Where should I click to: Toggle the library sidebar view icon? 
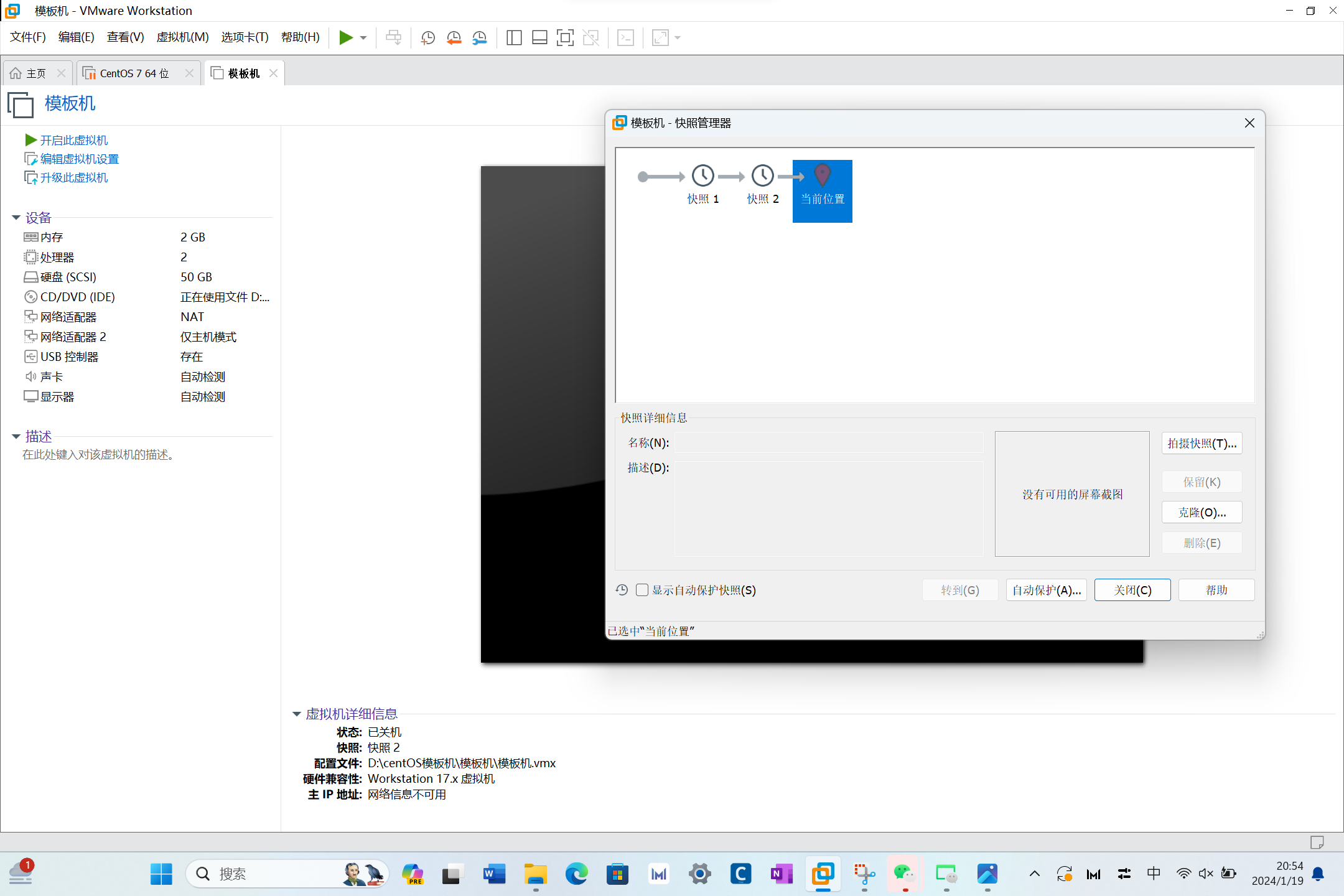pos(514,37)
